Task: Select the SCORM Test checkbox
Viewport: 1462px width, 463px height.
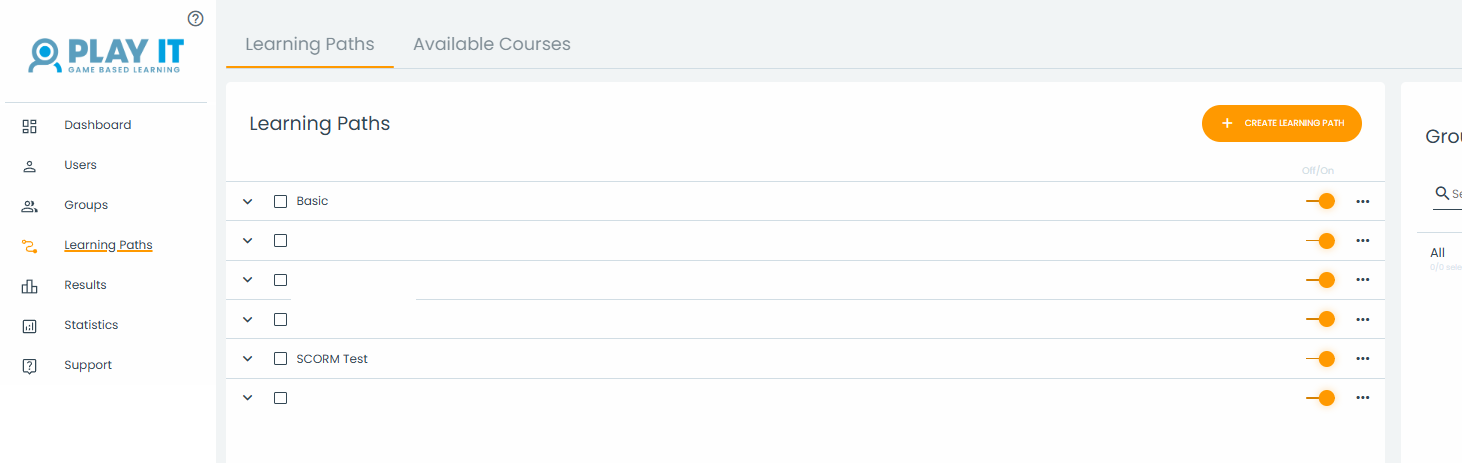Action: (x=280, y=359)
